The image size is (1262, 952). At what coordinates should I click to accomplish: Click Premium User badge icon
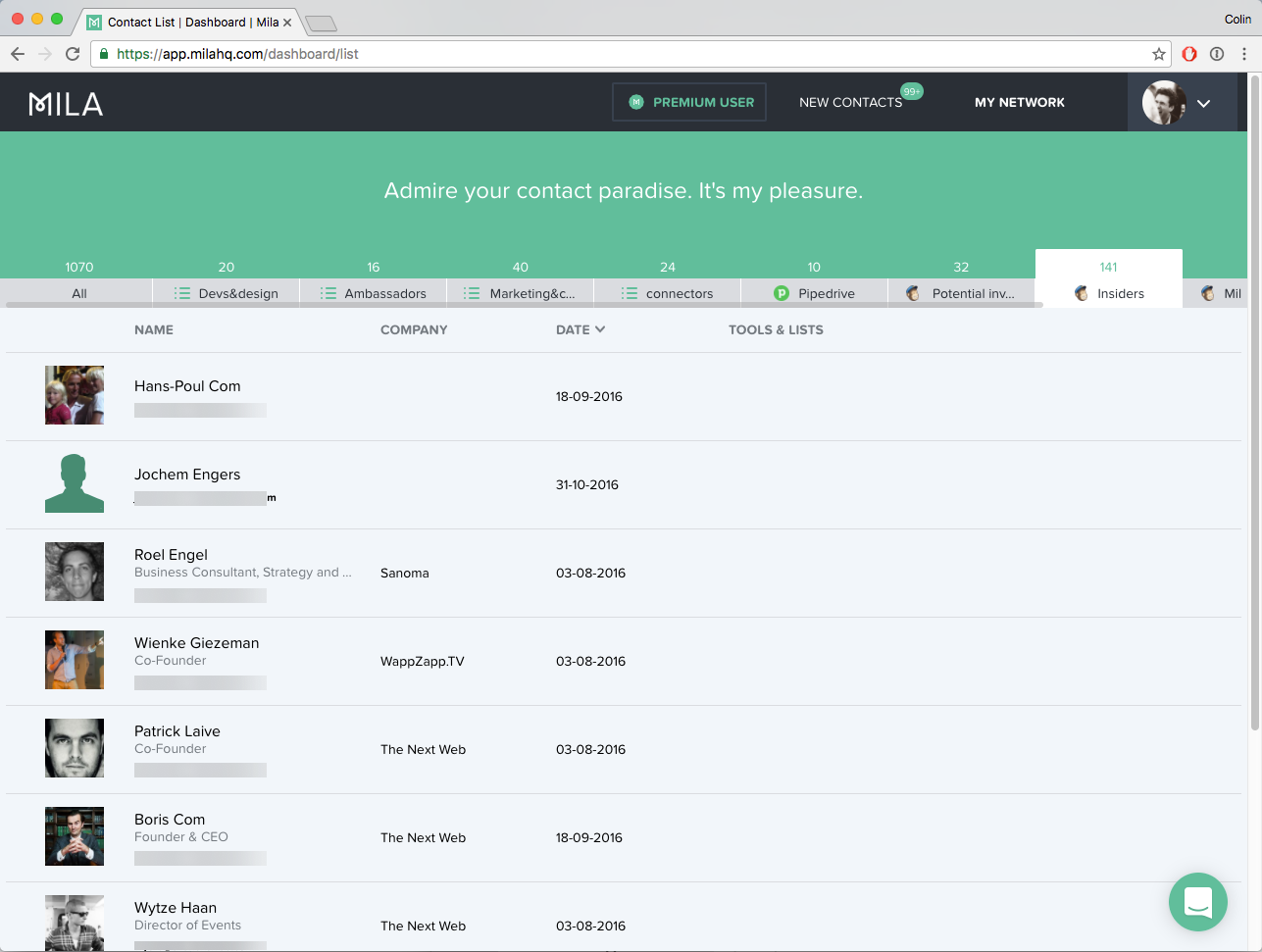pos(636,102)
